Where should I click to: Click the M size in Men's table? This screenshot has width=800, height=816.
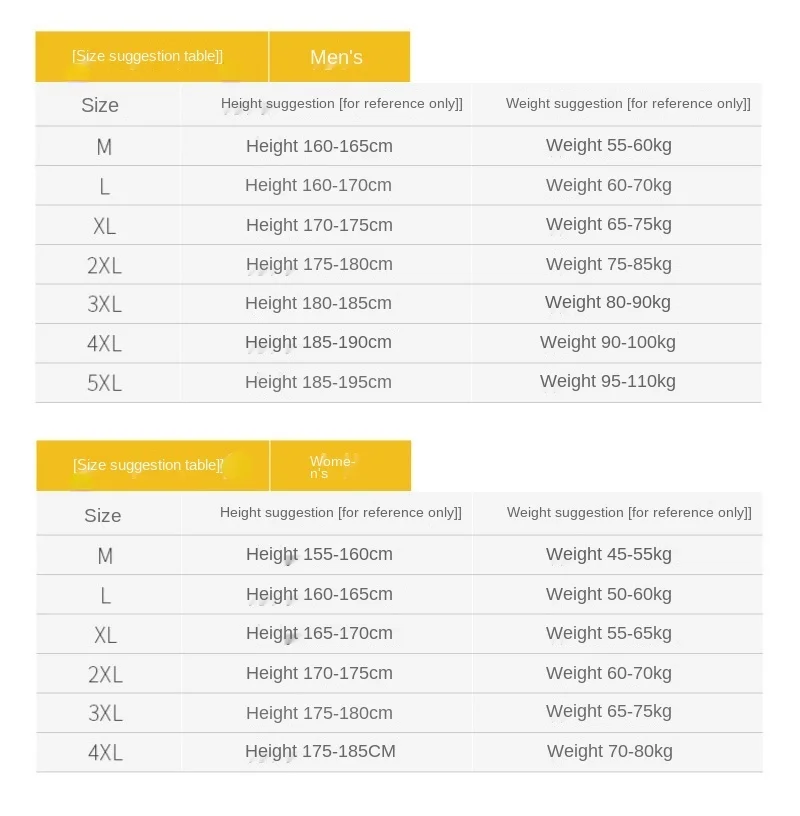104,147
